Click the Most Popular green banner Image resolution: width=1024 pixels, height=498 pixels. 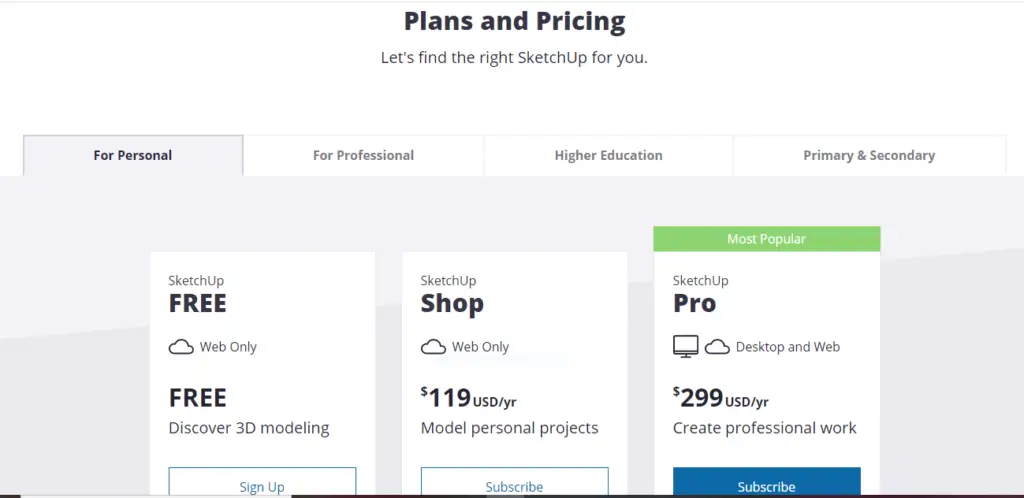tap(767, 239)
